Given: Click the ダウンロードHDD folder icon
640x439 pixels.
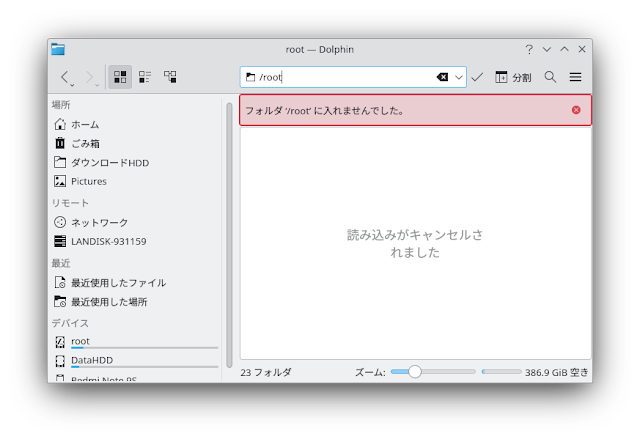Looking at the screenshot, I should 60,162.
